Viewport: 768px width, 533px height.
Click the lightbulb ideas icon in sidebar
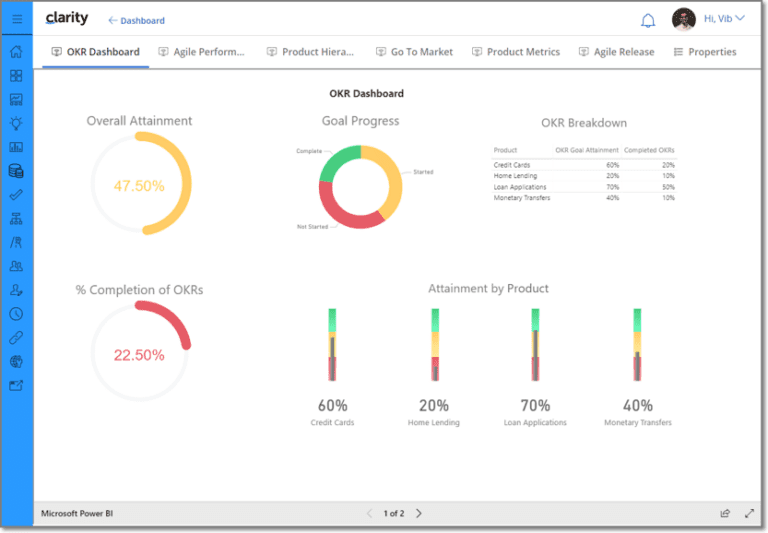click(x=16, y=123)
